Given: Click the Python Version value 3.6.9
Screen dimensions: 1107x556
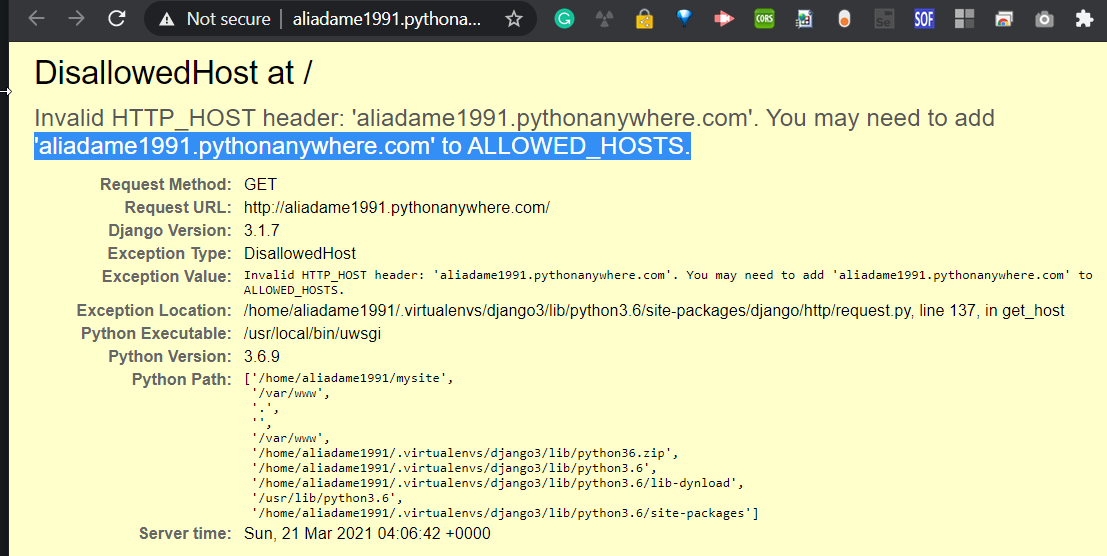Looking at the screenshot, I should pos(261,356).
